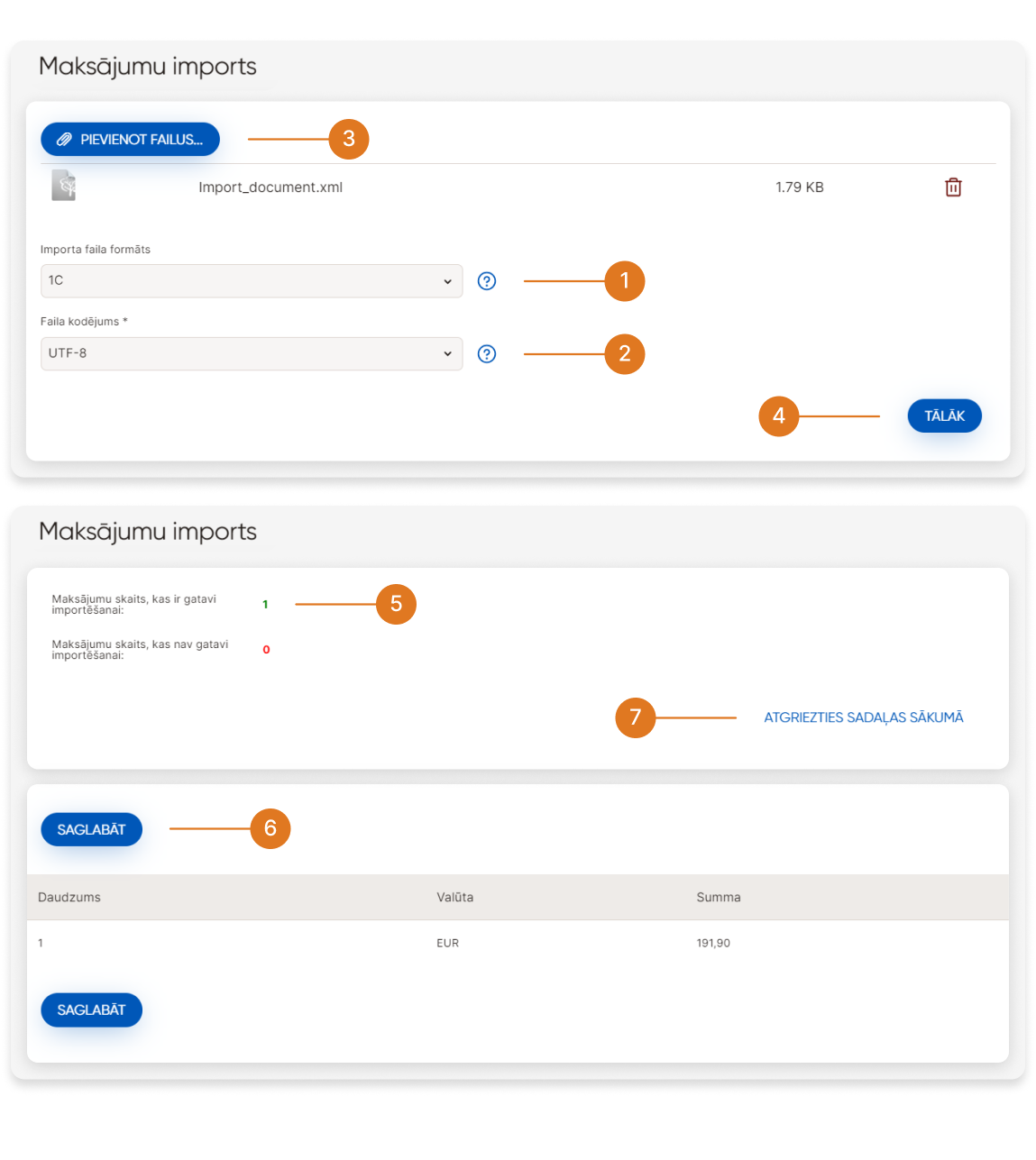The image size is (1036, 1160).
Task: Click the orange number 3 marker
Action: [x=349, y=140]
